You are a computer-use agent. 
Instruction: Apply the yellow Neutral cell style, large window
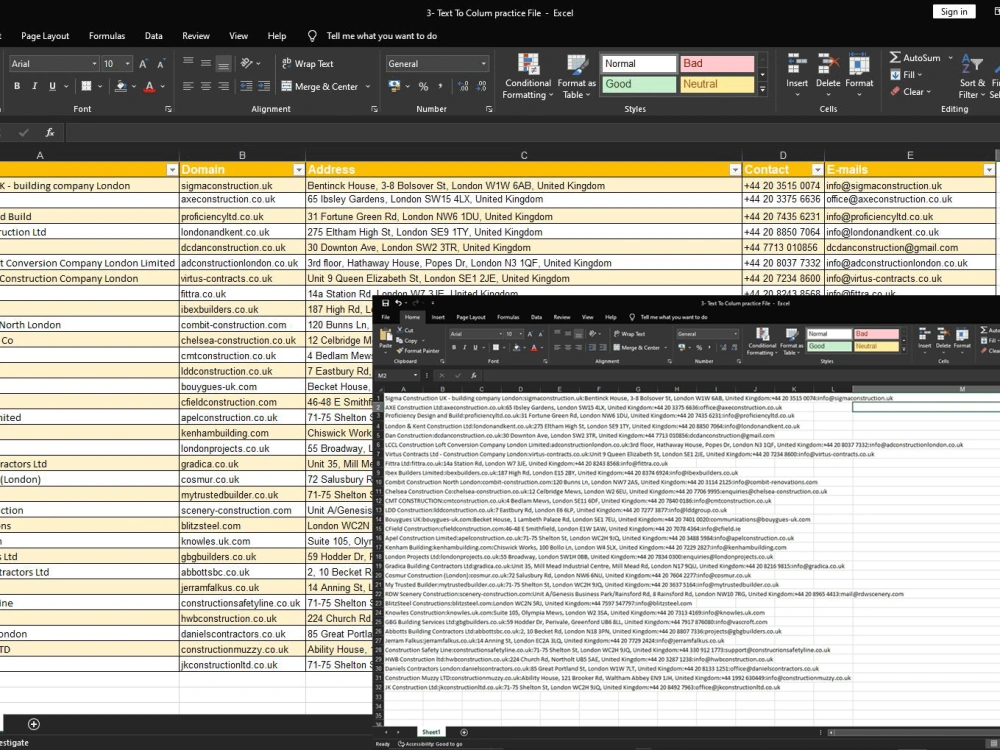[717, 84]
